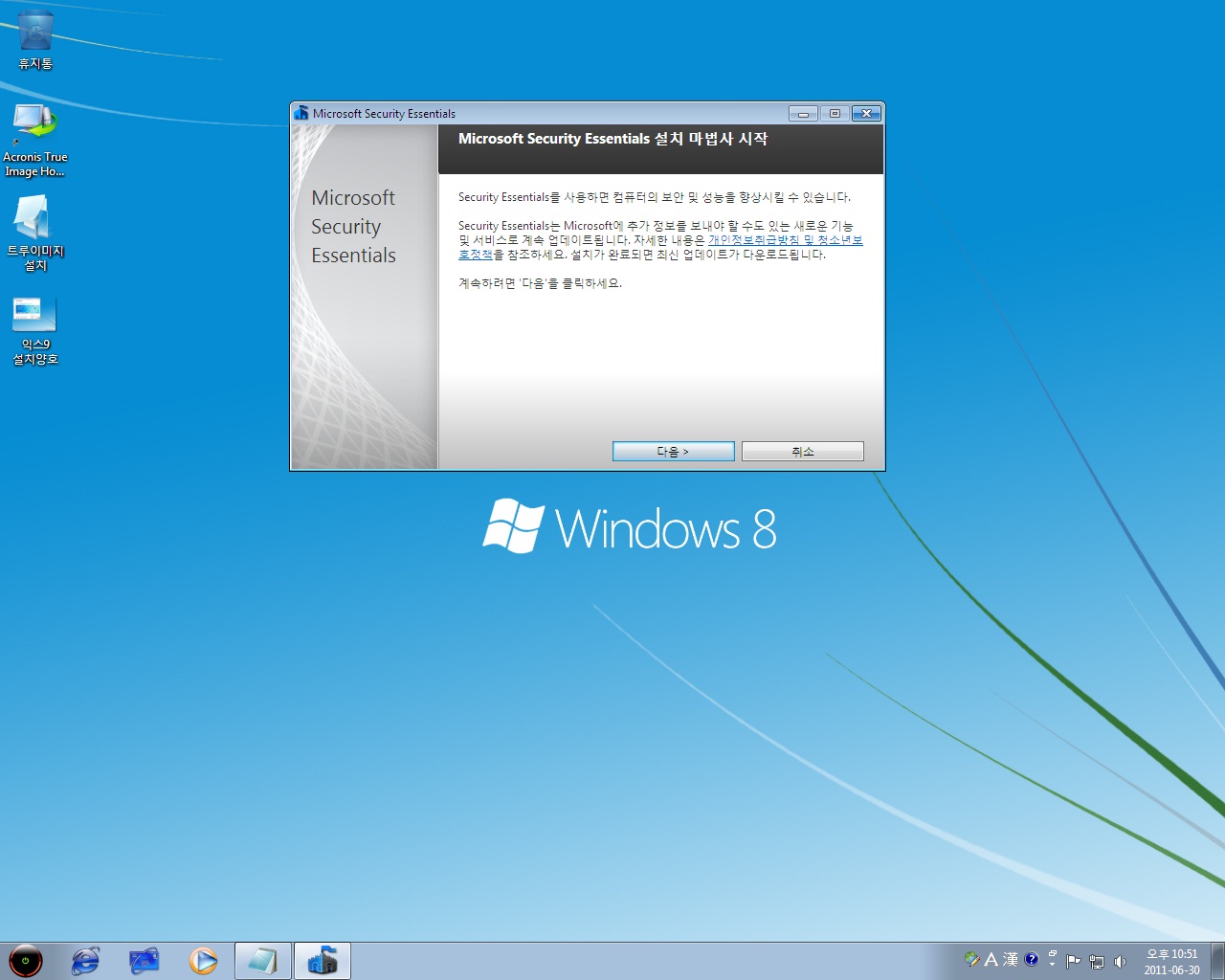Screen dimensions: 1225x980
Task: Switch to Security Essentials castle taskbar button
Action: pos(323,961)
